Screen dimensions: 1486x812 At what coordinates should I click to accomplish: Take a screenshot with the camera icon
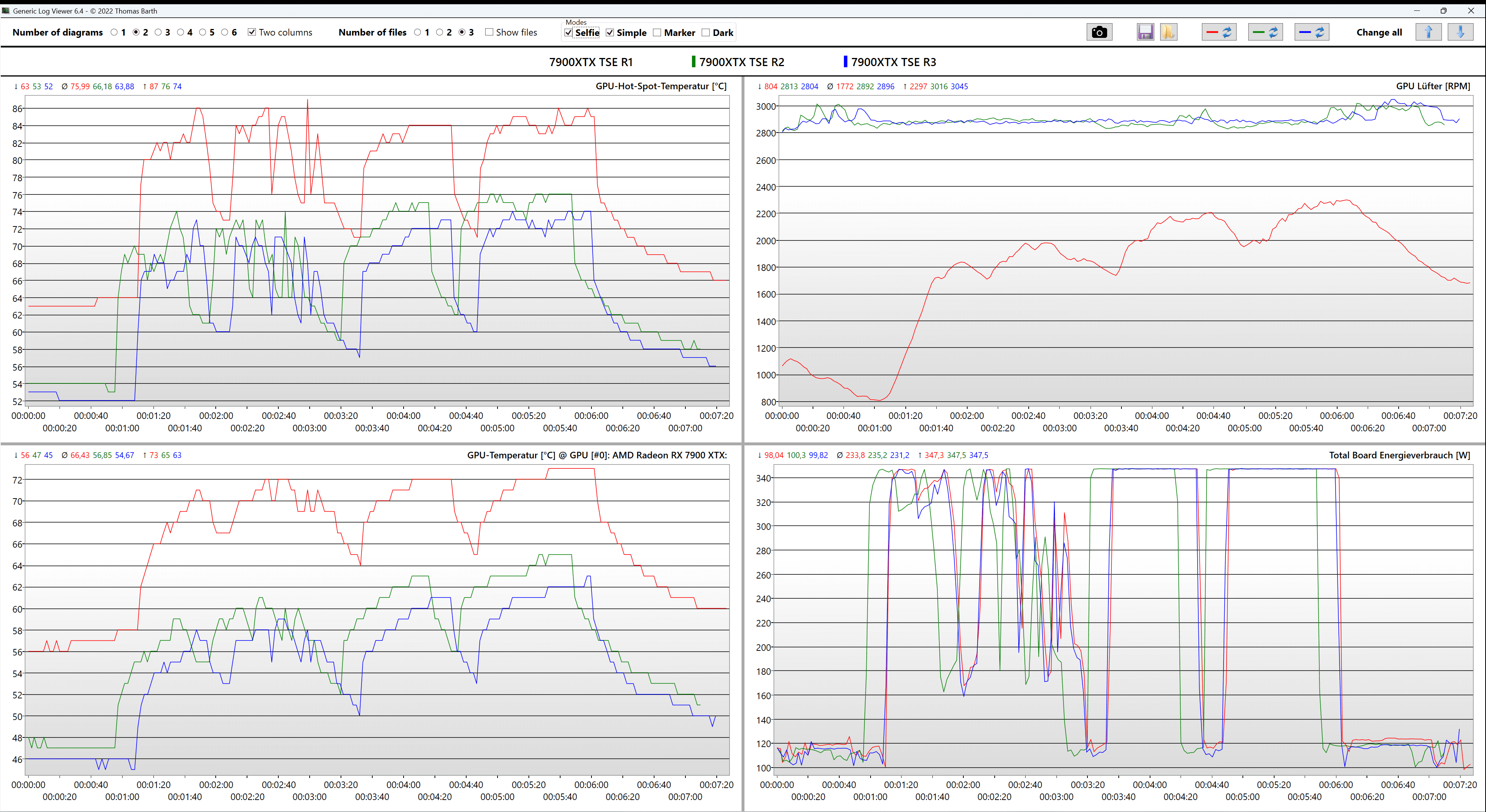point(1099,32)
